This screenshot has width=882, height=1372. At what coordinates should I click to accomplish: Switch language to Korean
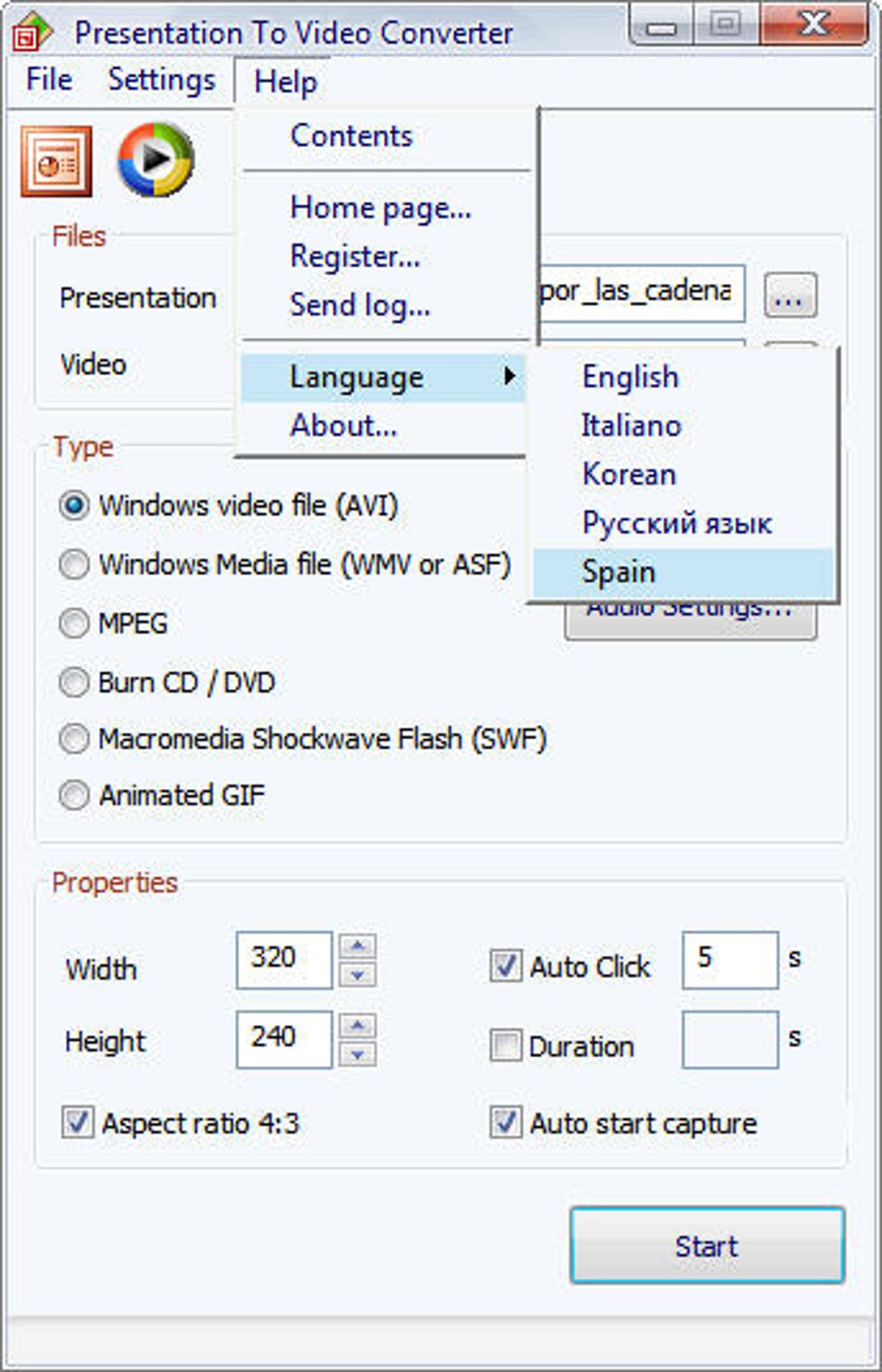click(683, 474)
